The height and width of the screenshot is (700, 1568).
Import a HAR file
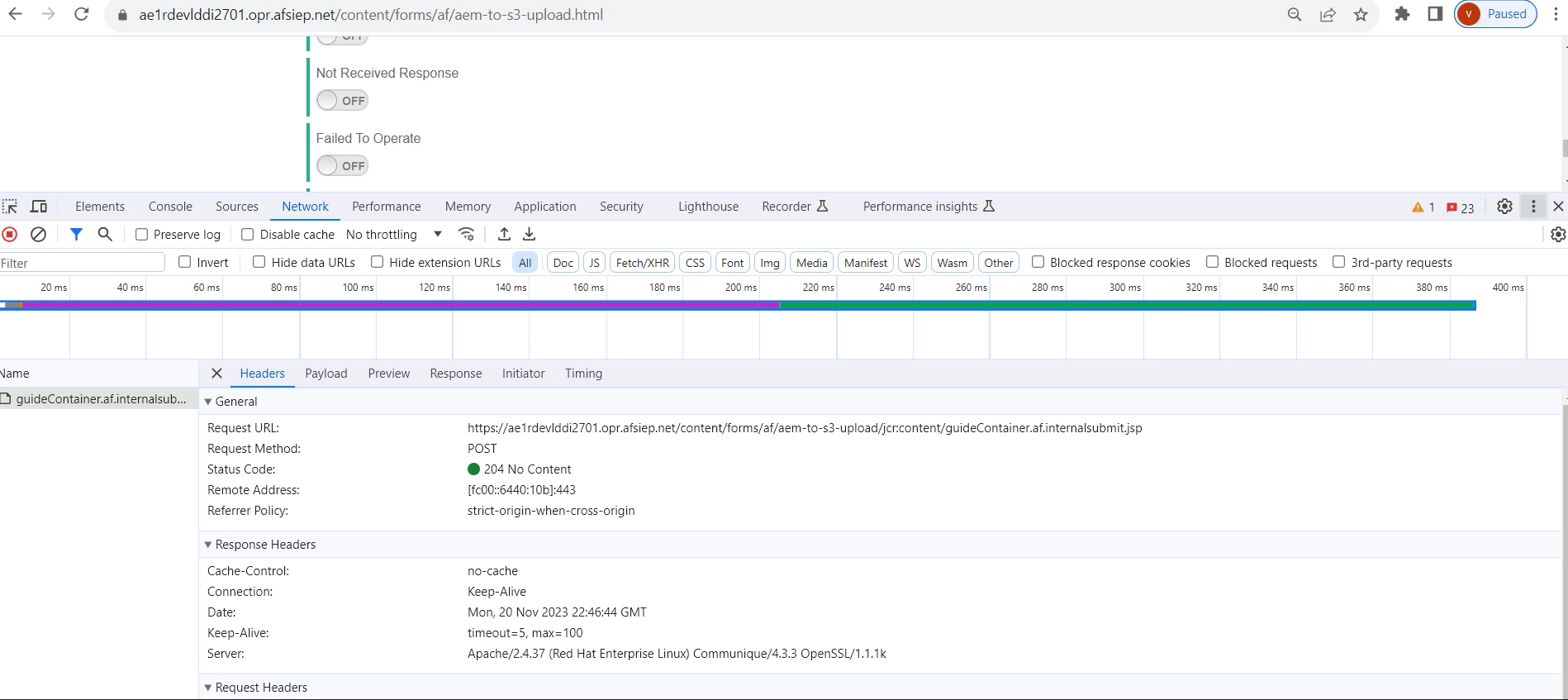click(x=504, y=234)
